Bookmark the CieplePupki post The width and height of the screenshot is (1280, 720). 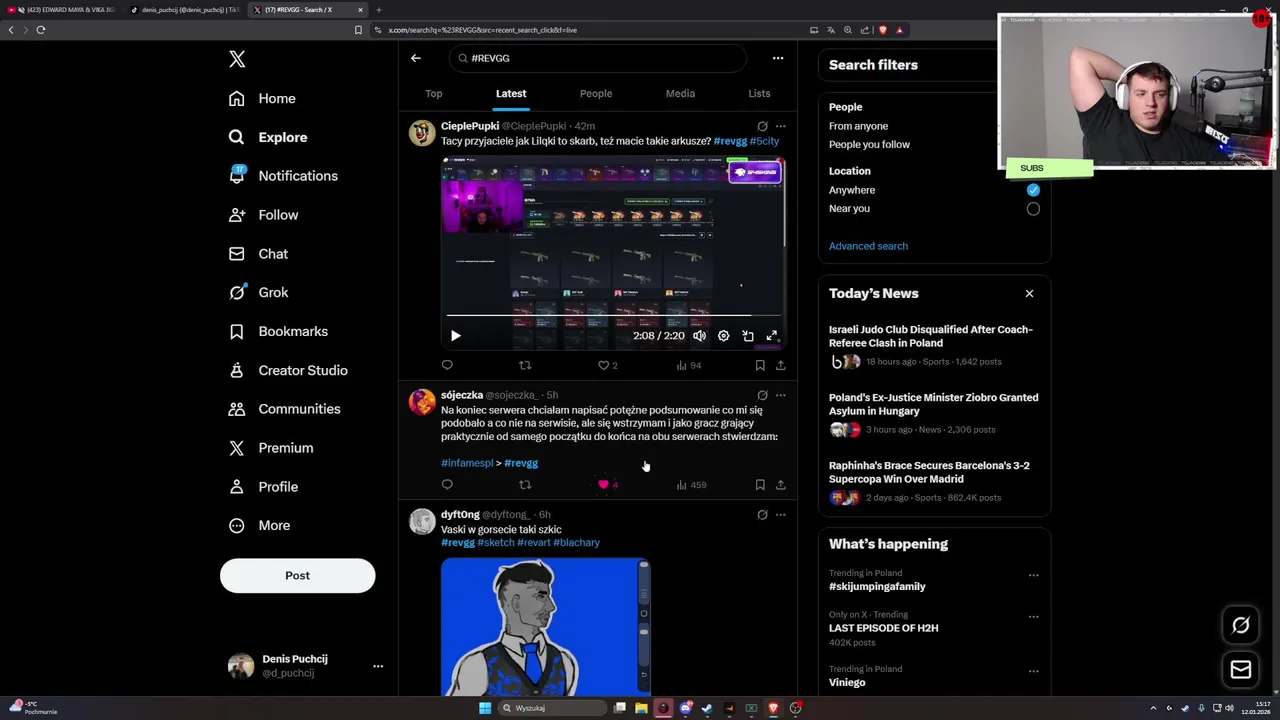pos(760,365)
